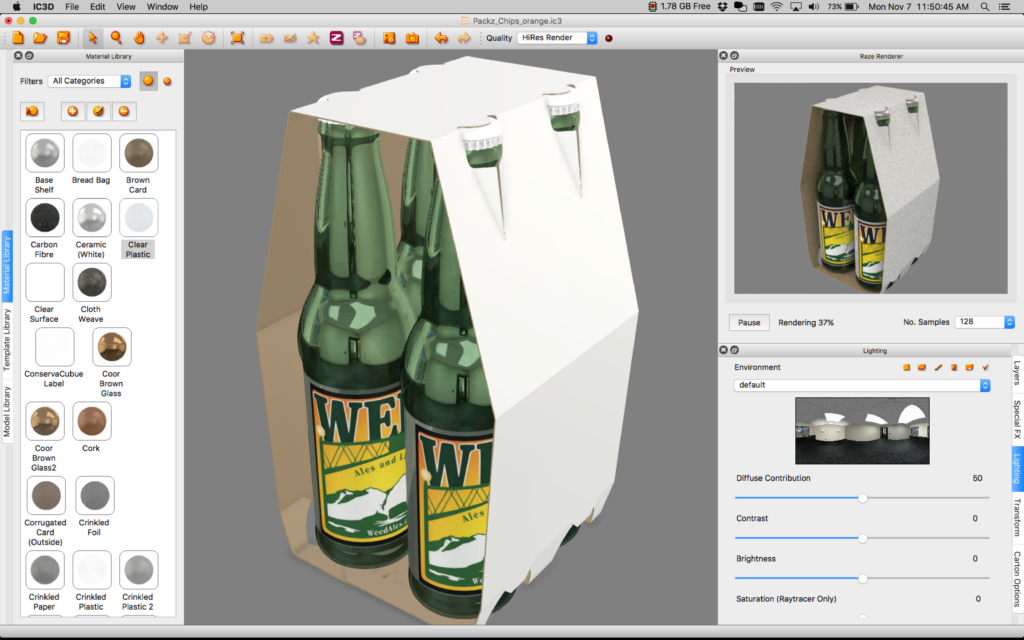Viewport: 1024px width, 640px height.
Task: Activate the hand pan tool
Action: (x=139, y=38)
